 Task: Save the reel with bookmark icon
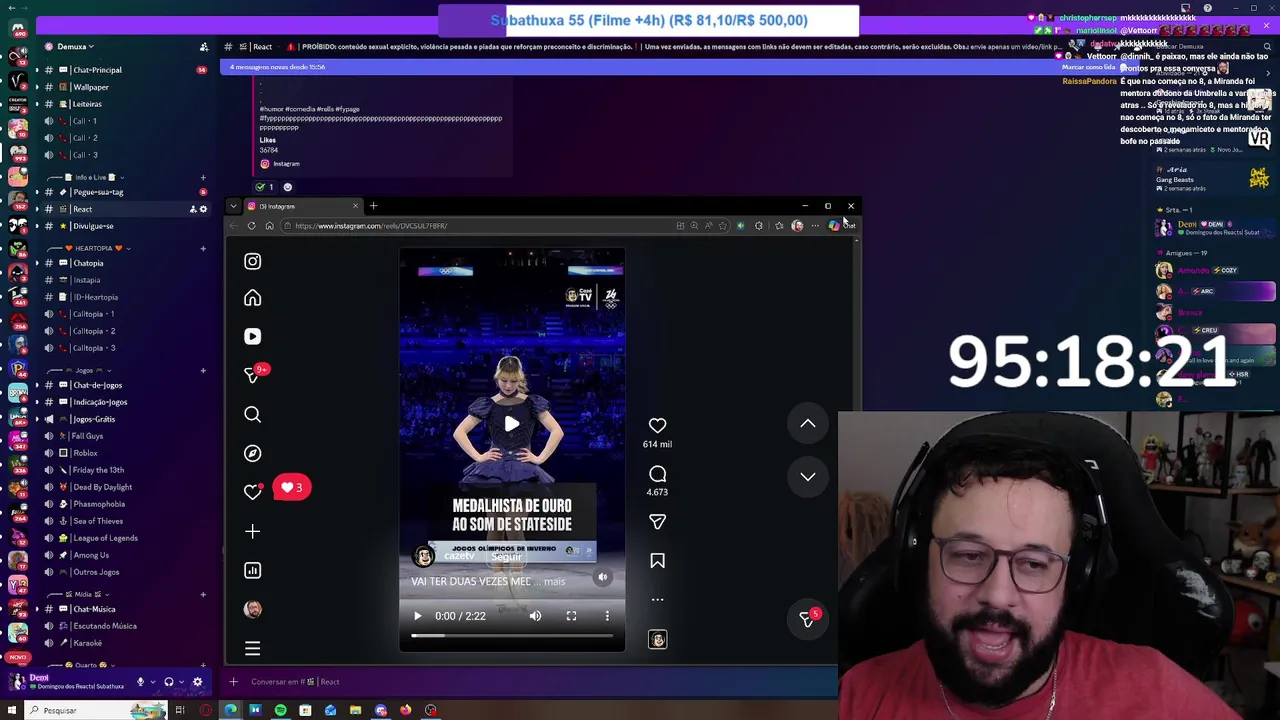click(x=657, y=561)
